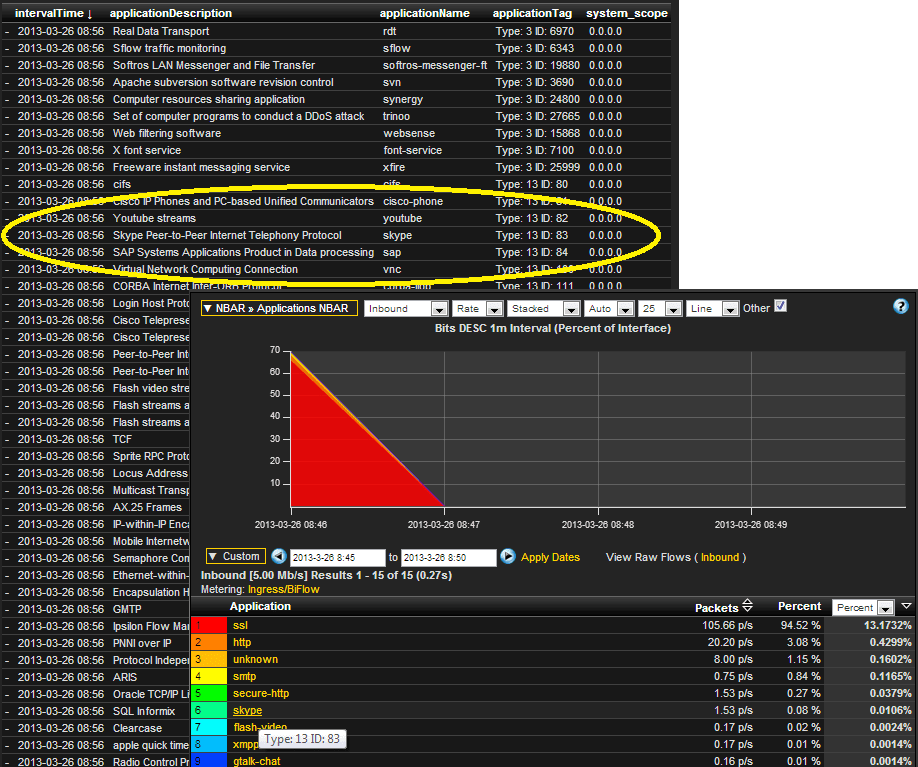Image resolution: width=918 pixels, height=767 pixels.
Task: Open the Inbound direction dropdown
Action: [406, 309]
